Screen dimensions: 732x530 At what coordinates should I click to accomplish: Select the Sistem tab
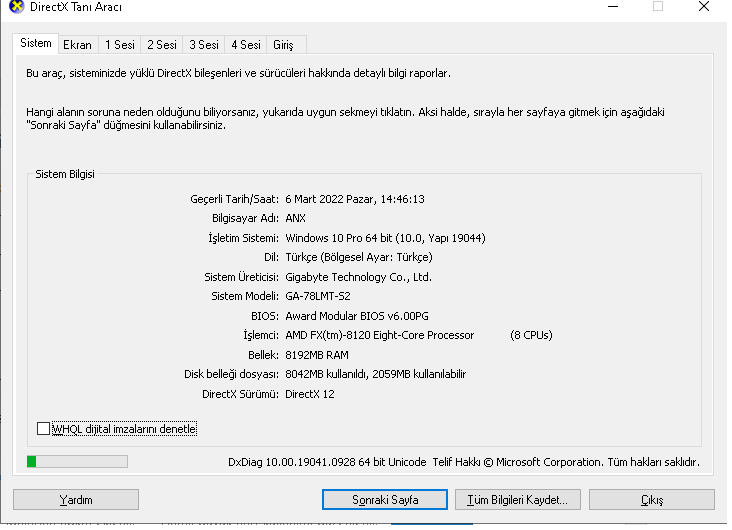pyautogui.click(x=35, y=43)
